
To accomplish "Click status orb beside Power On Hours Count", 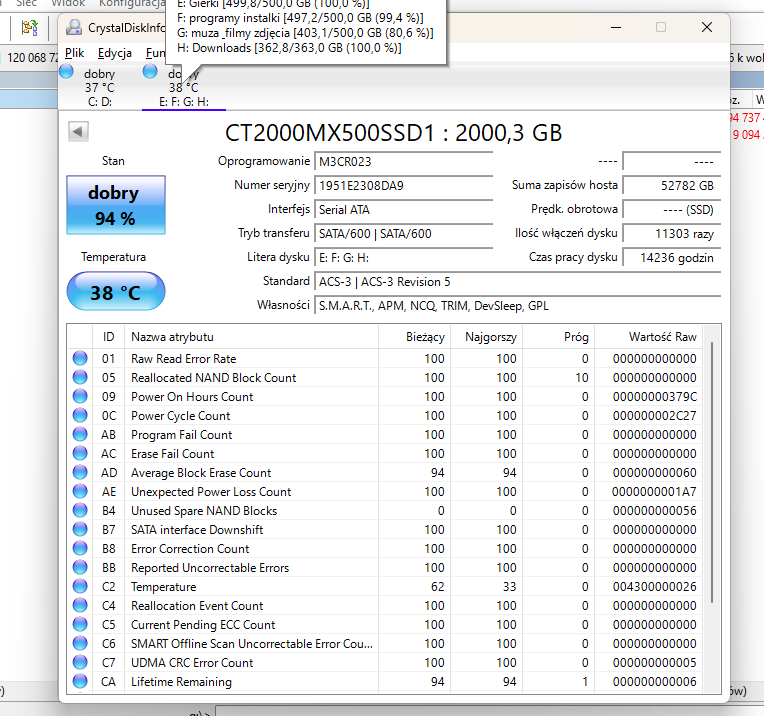I will [x=80, y=397].
